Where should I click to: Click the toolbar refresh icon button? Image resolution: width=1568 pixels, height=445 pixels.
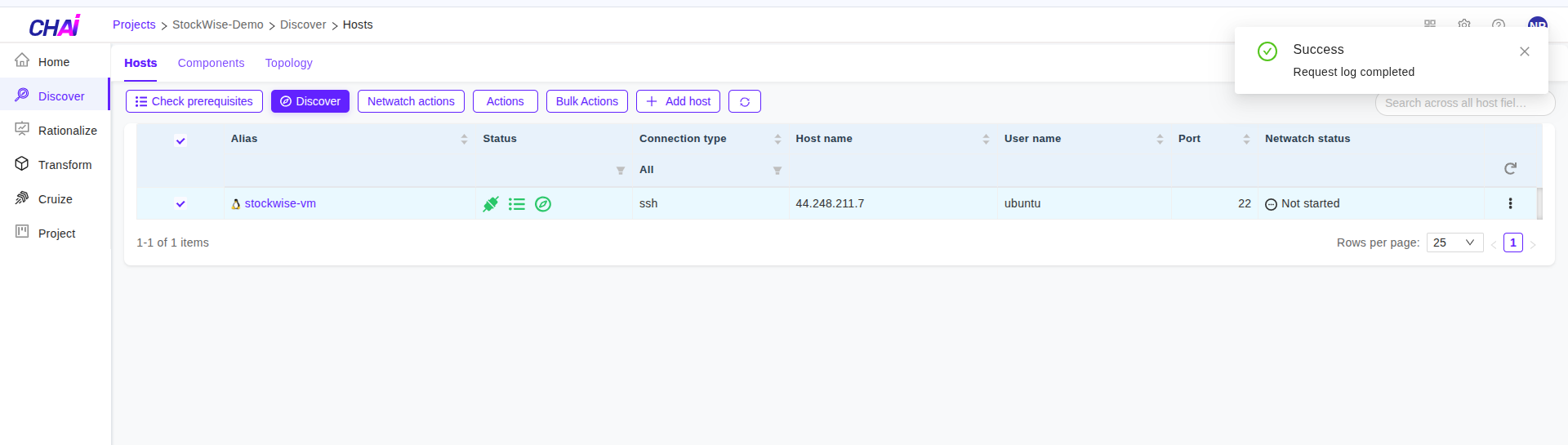point(745,101)
